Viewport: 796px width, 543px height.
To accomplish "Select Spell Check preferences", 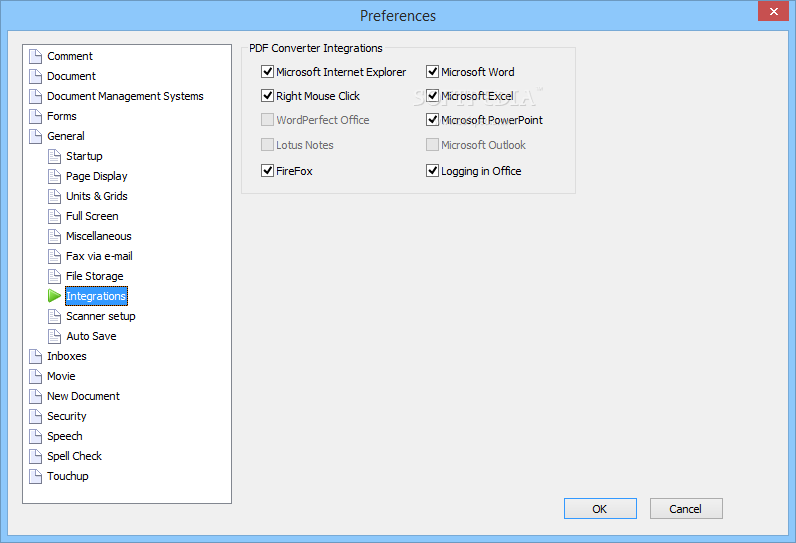I will pyautogui.click(x=75, y=456).
